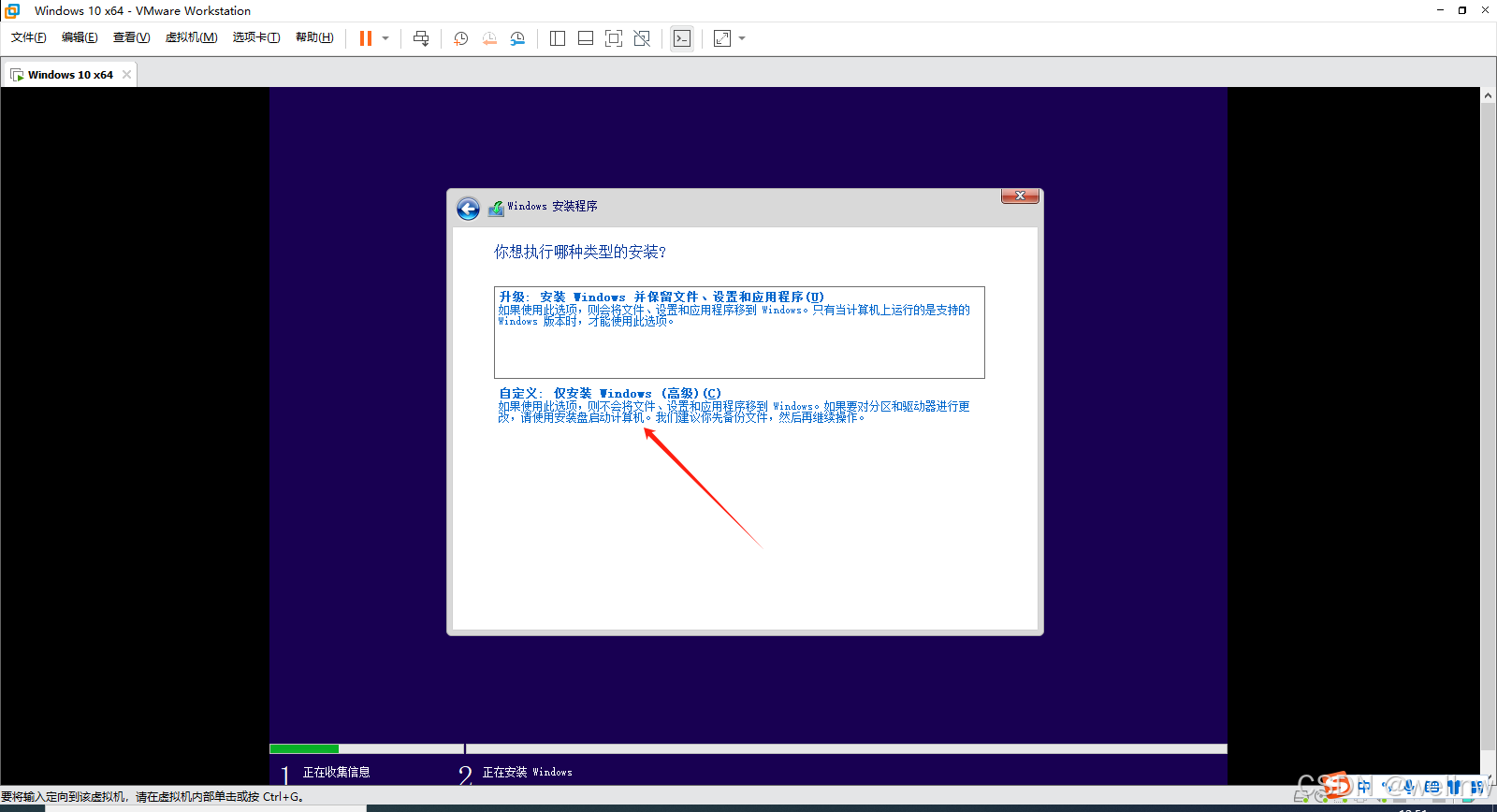This screenshot has width=1497, height=812.
Task: Click the 正在安装 Windows step label
Action: 527,773
